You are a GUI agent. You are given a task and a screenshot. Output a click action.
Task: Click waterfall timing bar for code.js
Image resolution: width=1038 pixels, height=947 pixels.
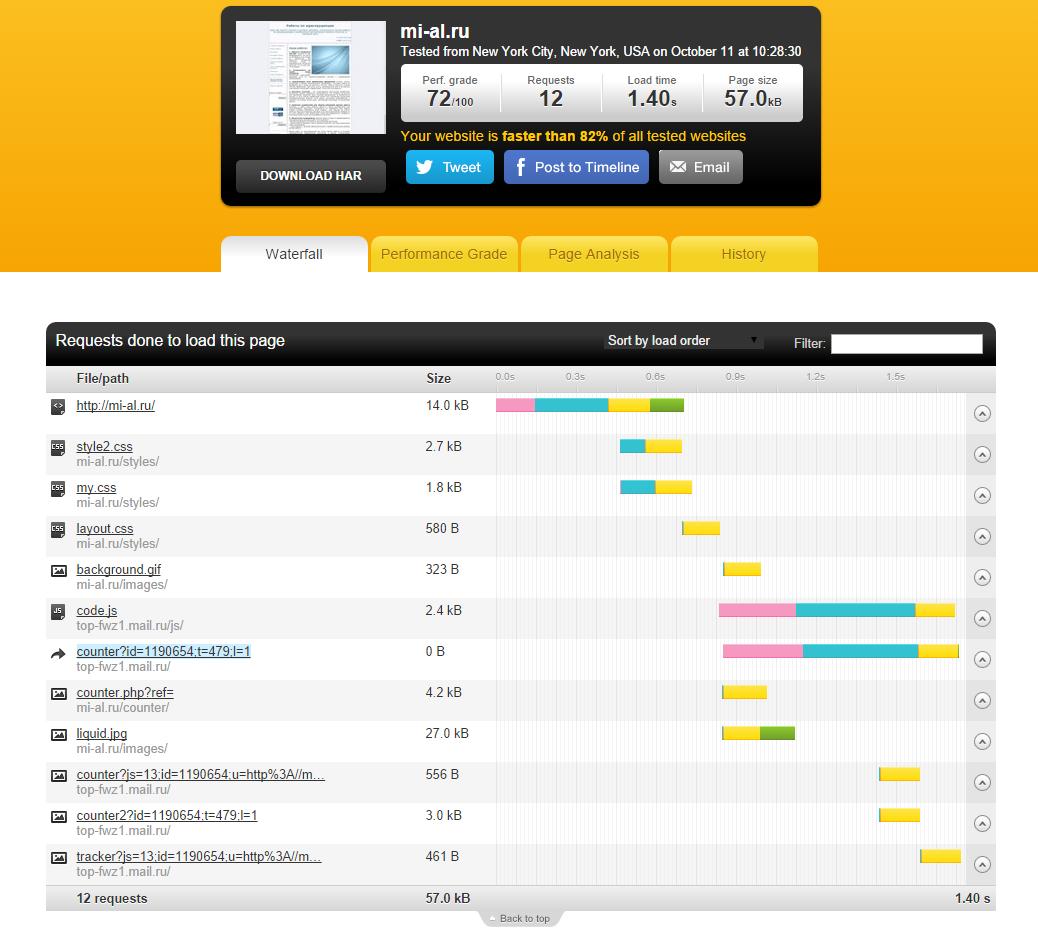tap(837, 610)
